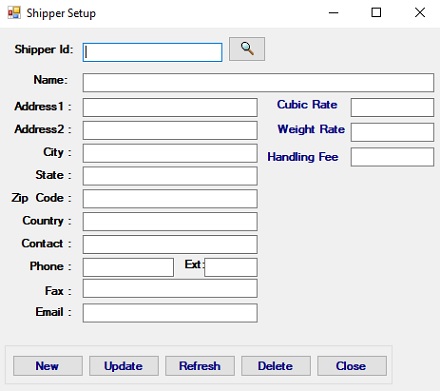Select the Contact text field
Screen dimensions: 440x391
tap(170, 244)
